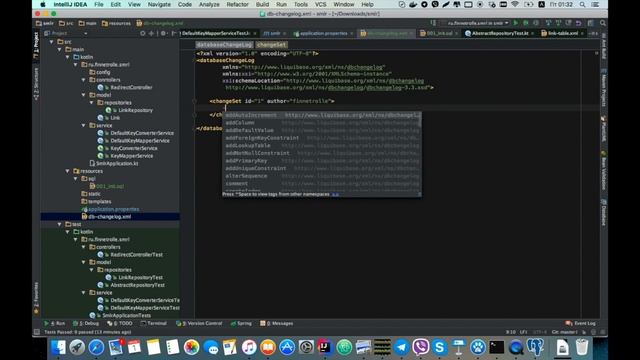The image size is (640, 360).
Task: Open Telegram from the Dock
Action: [402, 347]
